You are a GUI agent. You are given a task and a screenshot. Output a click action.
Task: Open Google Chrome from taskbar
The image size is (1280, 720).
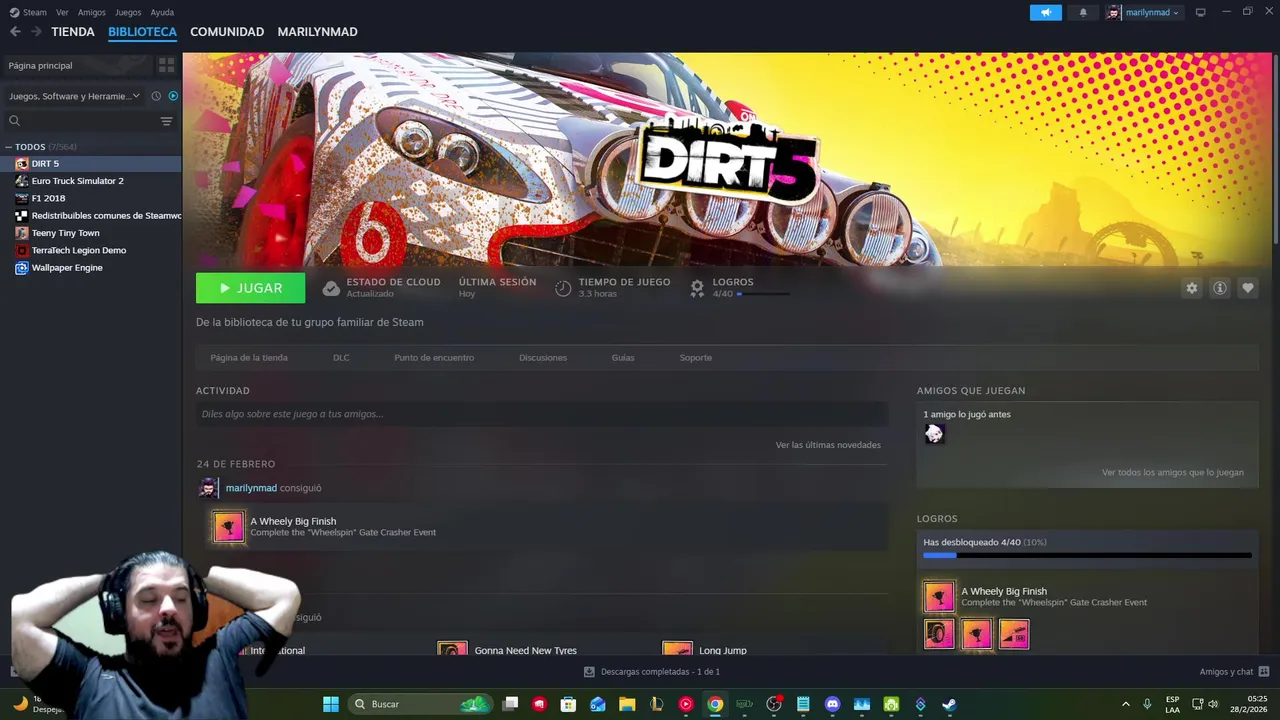pyautogui.click(x=715, y=704)
